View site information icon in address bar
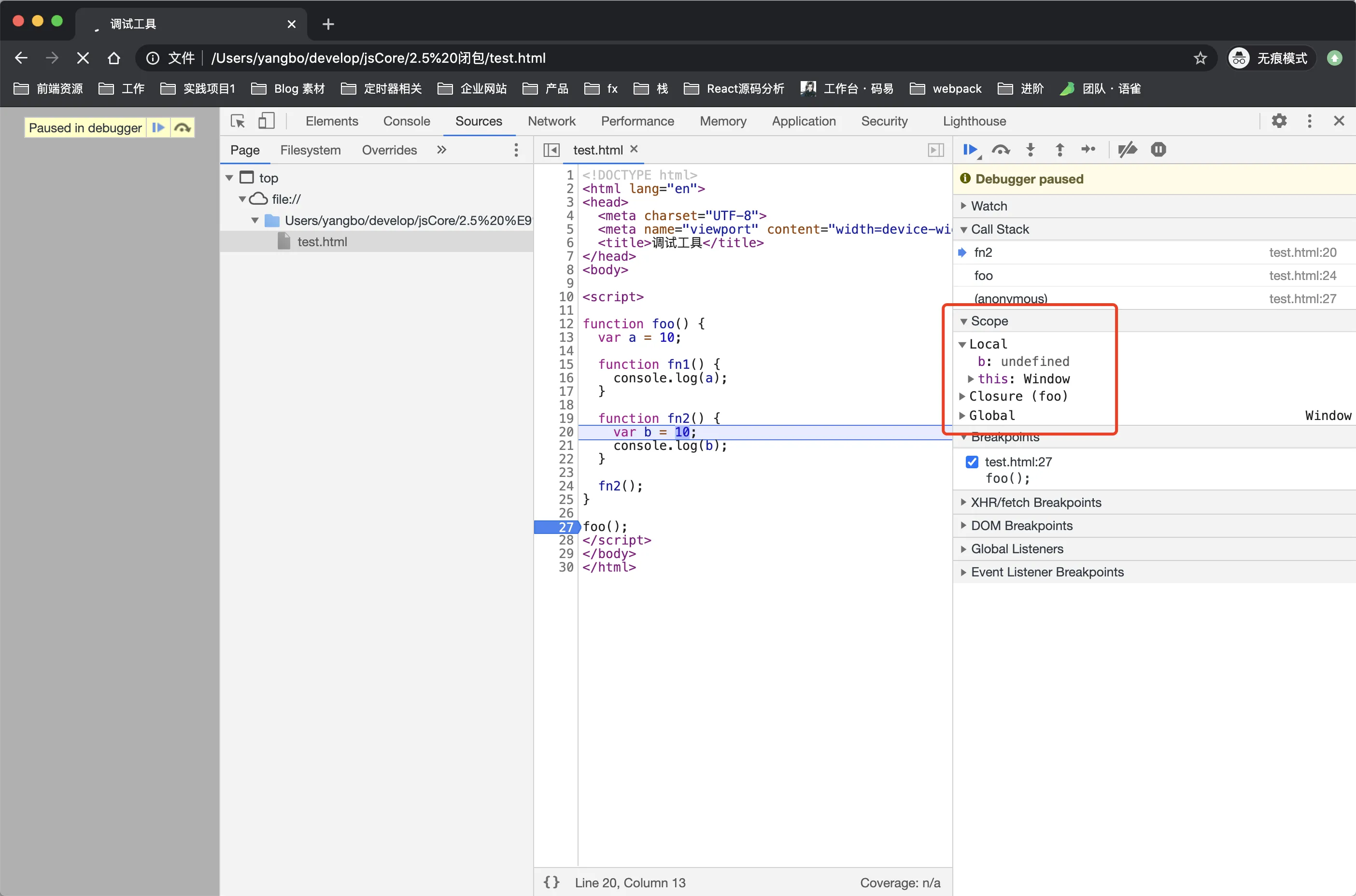1356x896 pixels. coord(152,58)
